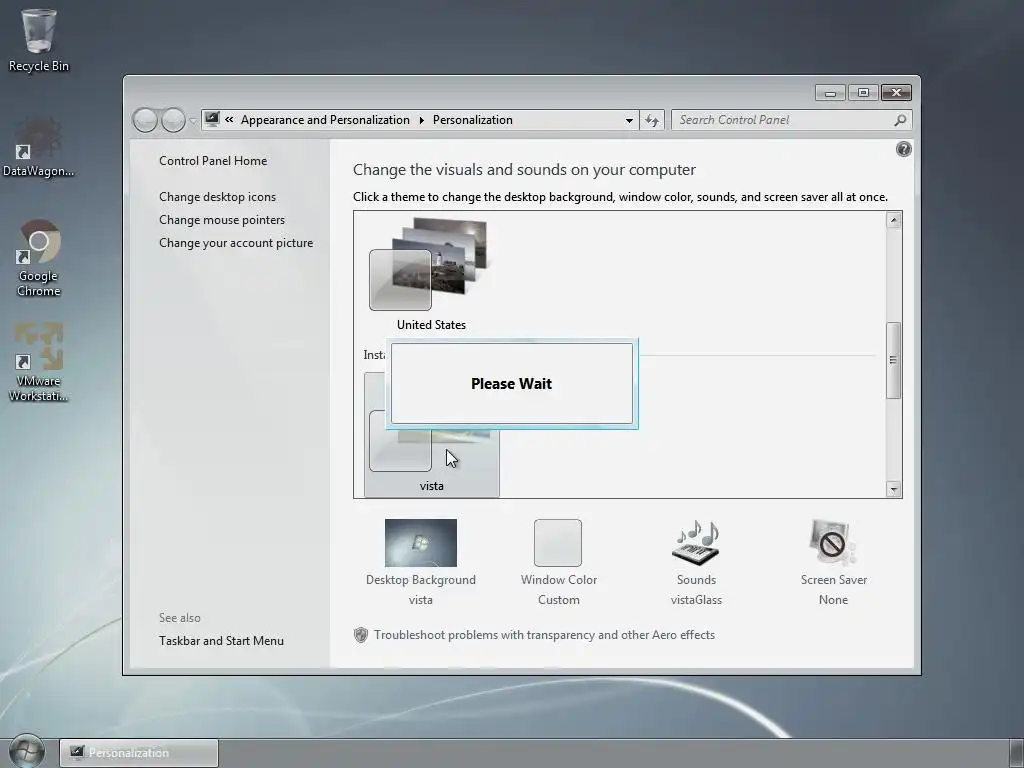The image size is (1024, 768).
Task: Open the Recycle Bin desktop icon
Action: coord(38,40)
